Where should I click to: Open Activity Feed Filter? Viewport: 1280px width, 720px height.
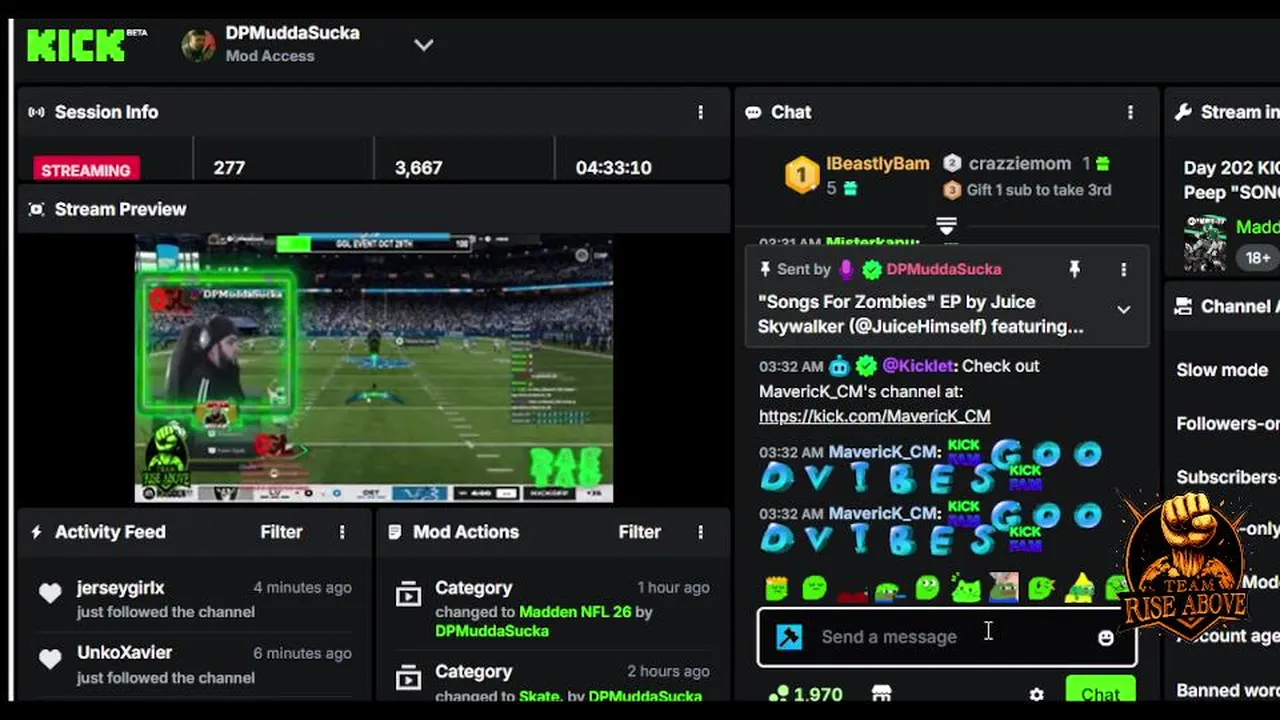coord(281,532)
